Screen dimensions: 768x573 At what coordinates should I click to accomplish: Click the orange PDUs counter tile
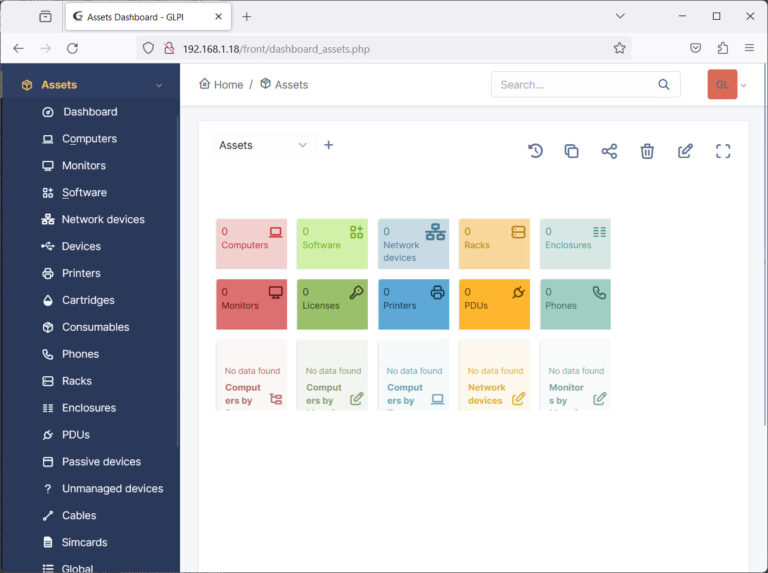click(x=494, y=304)
